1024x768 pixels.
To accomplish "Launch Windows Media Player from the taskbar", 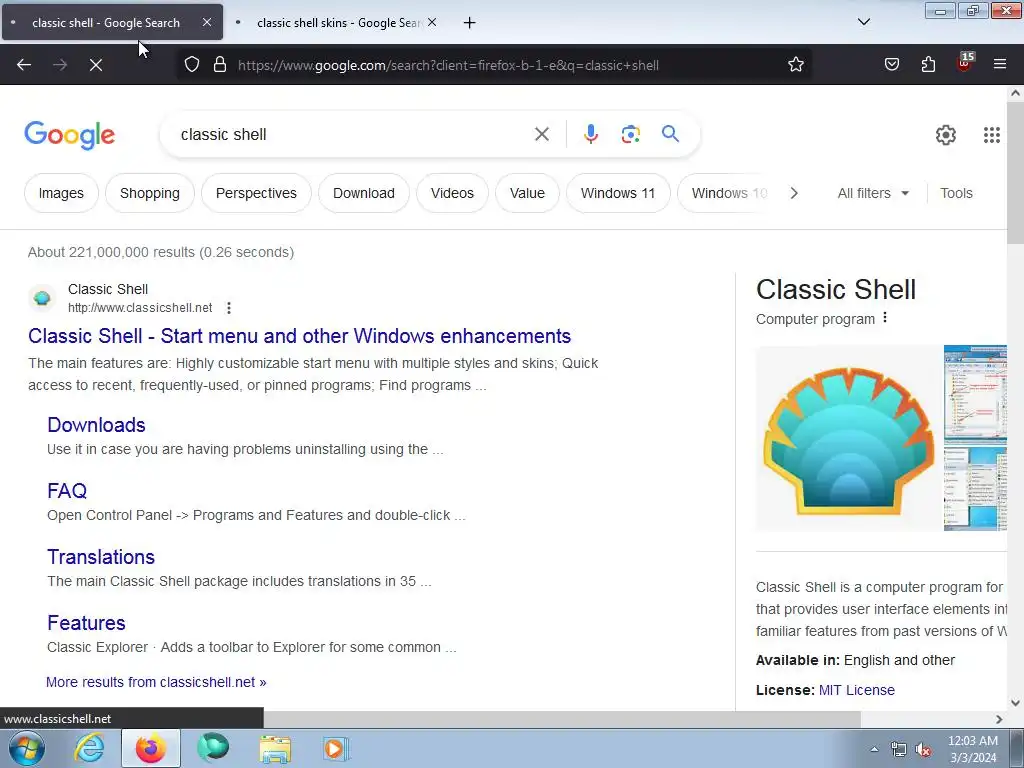I will [x=337, y=748].
